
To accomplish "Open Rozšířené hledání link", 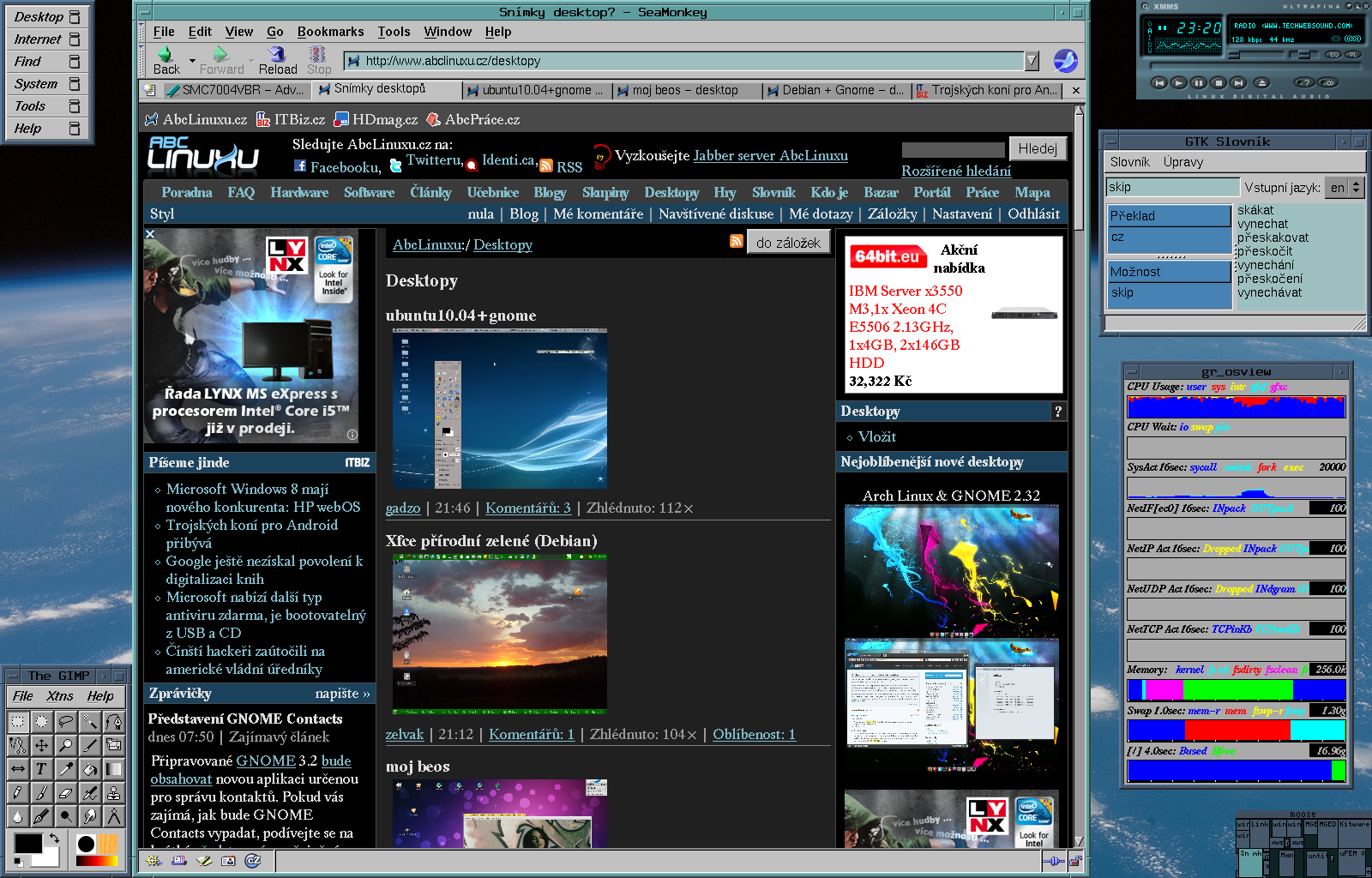I will tap(955, 171).
